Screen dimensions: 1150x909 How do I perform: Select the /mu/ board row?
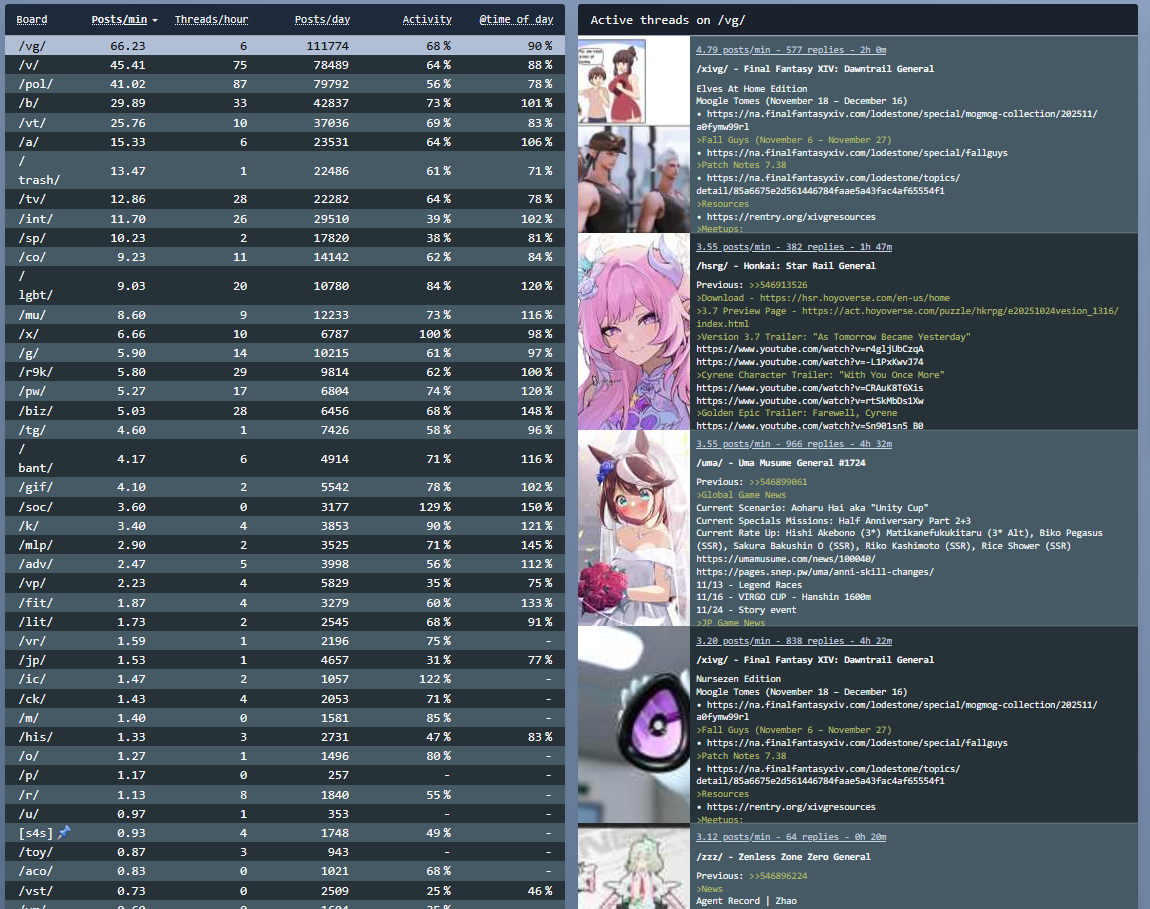285,315
